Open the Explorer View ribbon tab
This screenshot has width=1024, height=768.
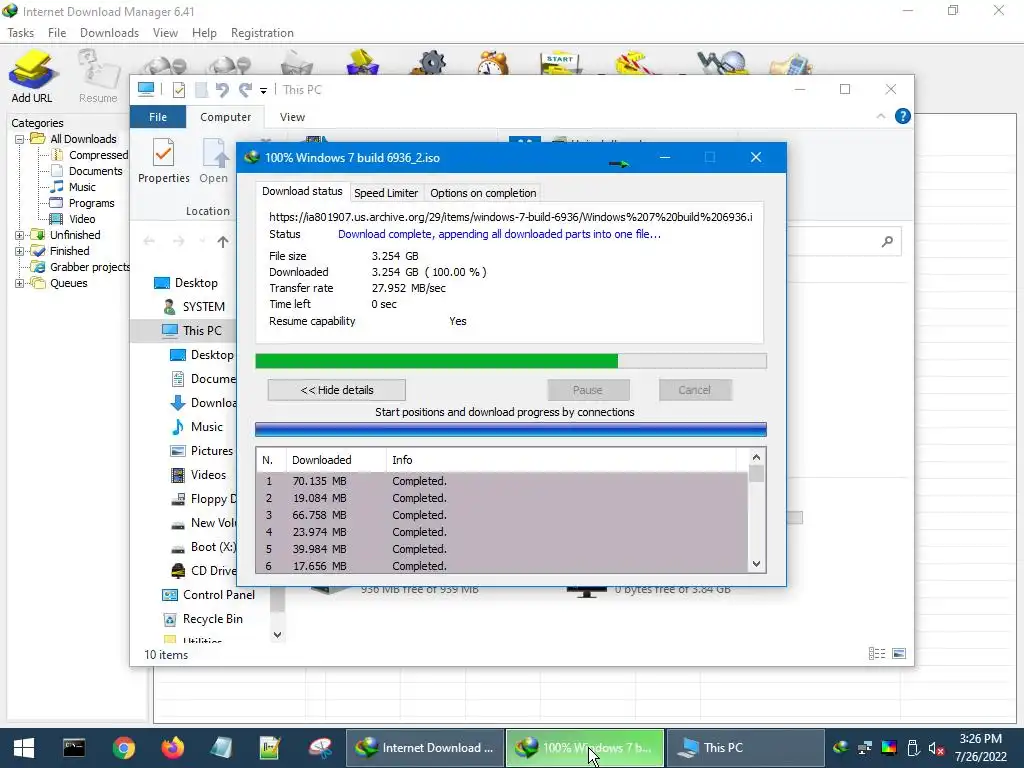[292, 117]
